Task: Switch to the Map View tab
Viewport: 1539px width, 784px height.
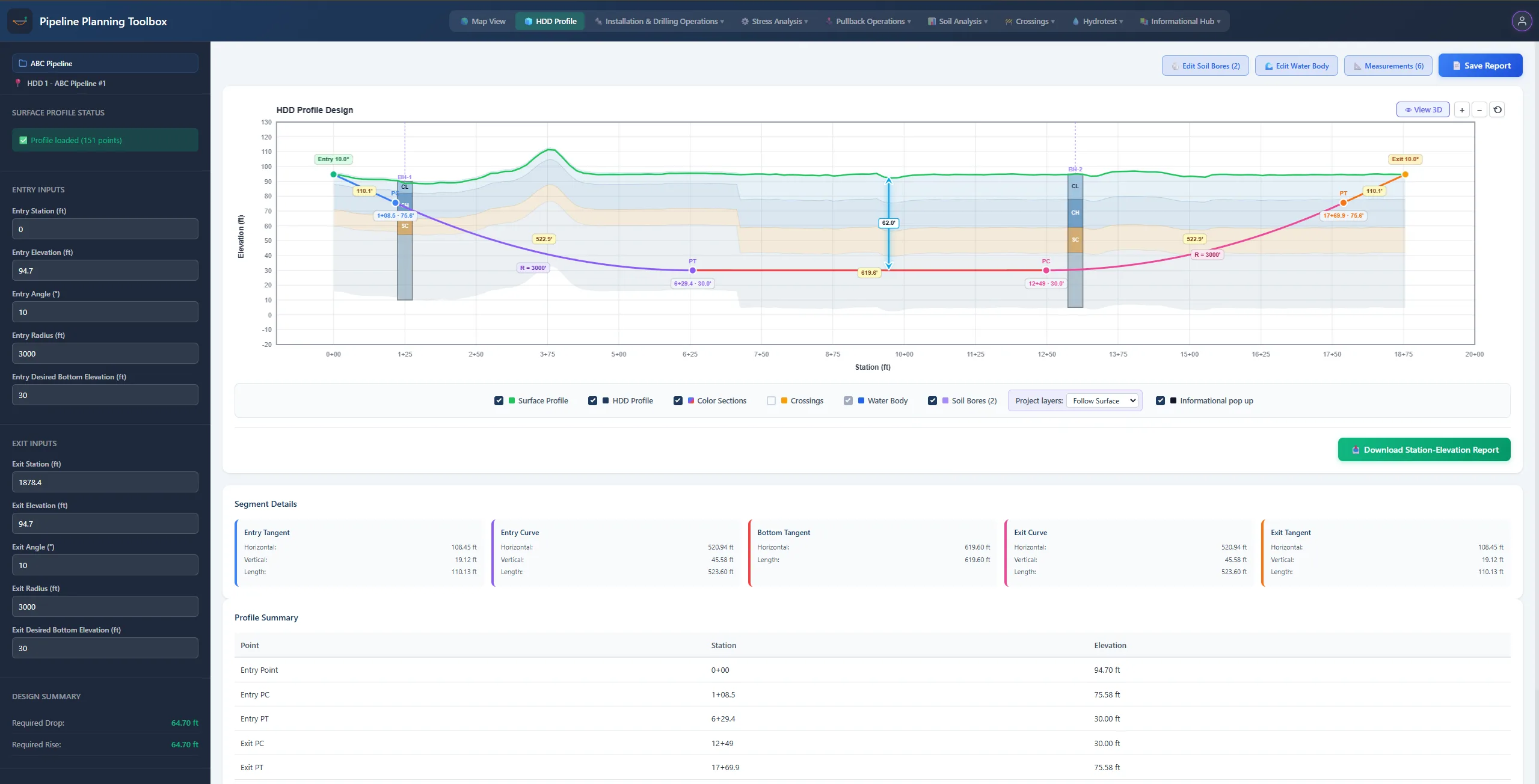Action: [x=483, y=21]
